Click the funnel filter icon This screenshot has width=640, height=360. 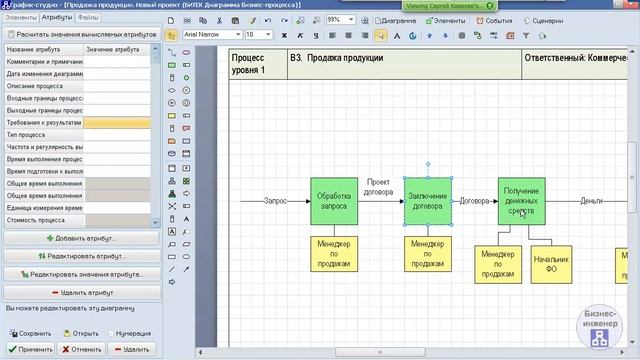click(526, 36)
